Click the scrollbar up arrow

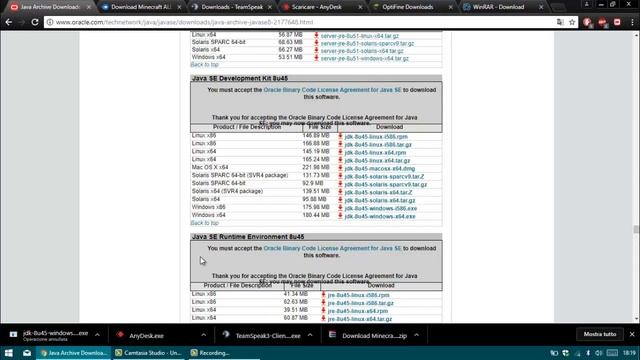click(x=636, y=36)
